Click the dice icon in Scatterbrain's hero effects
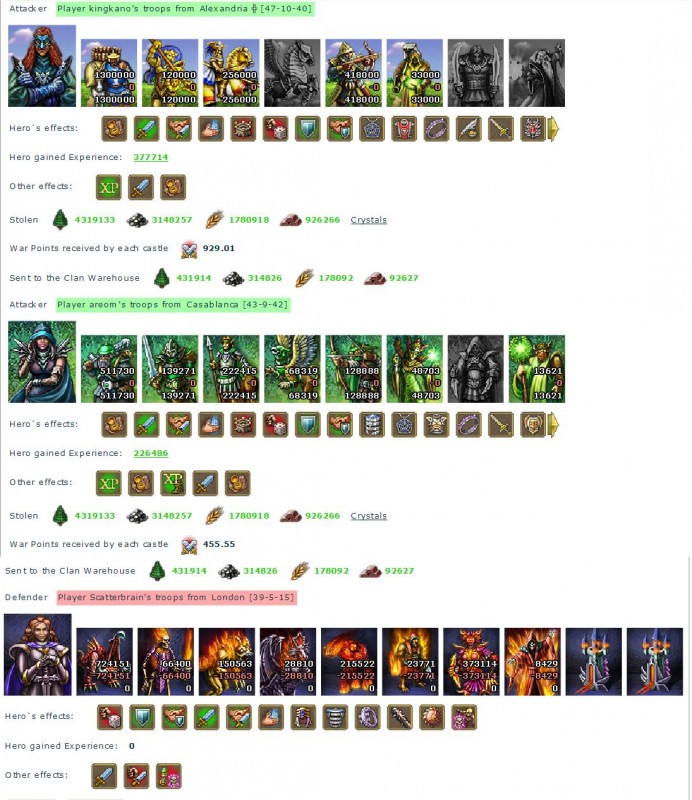This screenshot has height=800, width=692. [x=110, y=717]
